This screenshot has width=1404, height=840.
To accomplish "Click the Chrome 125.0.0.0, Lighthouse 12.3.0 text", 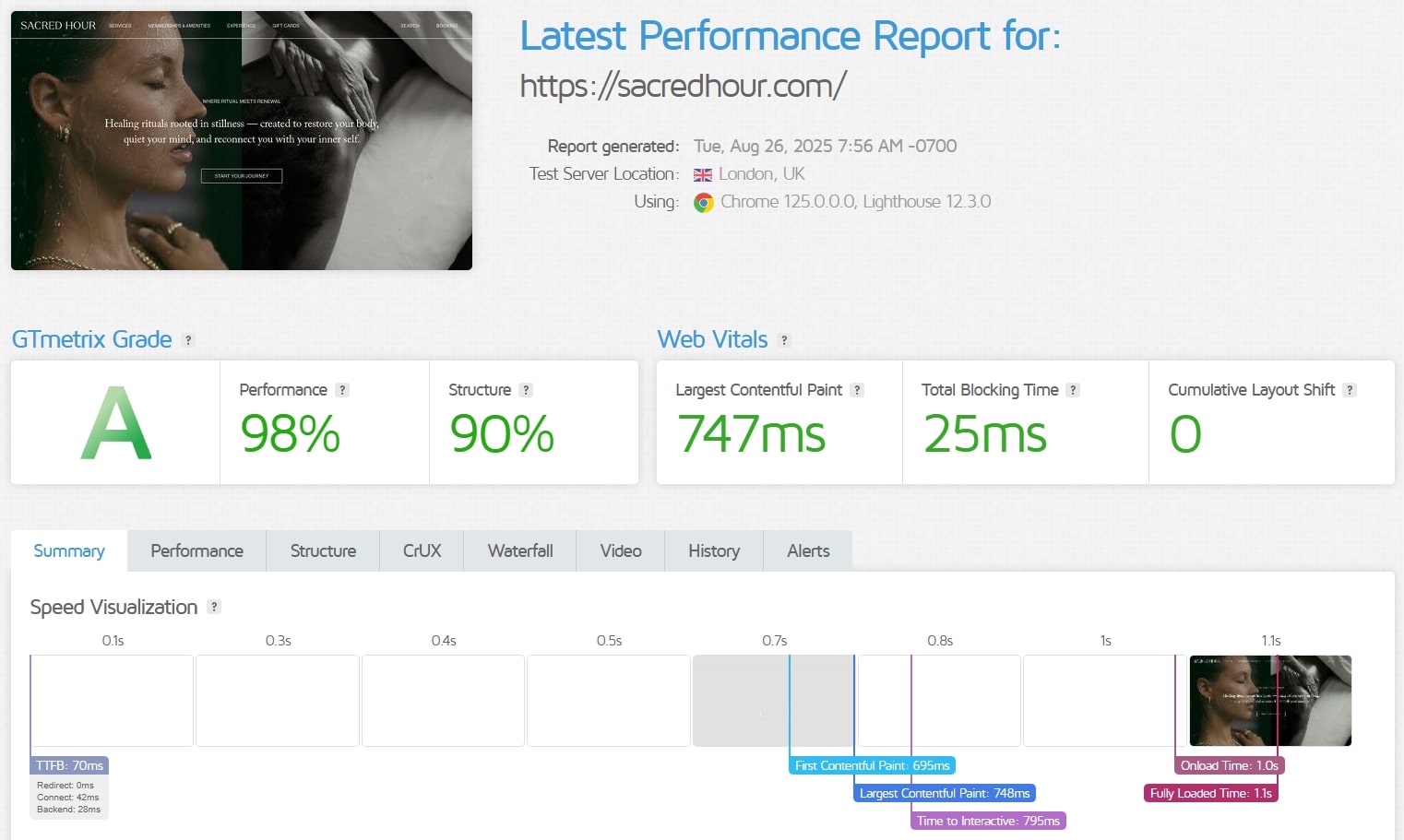I will [856, 202].
